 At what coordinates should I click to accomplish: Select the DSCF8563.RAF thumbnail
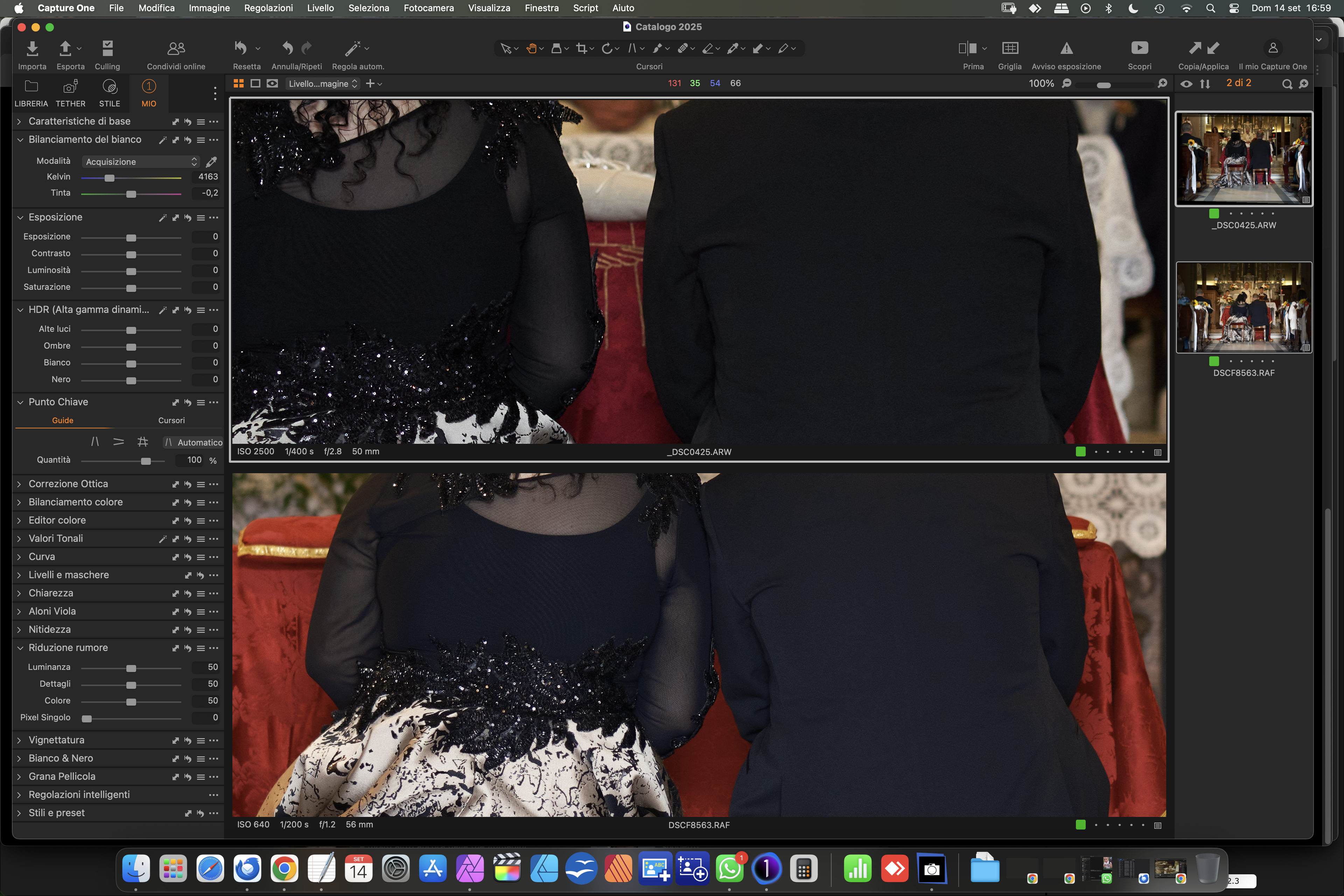coord(1244,307)
